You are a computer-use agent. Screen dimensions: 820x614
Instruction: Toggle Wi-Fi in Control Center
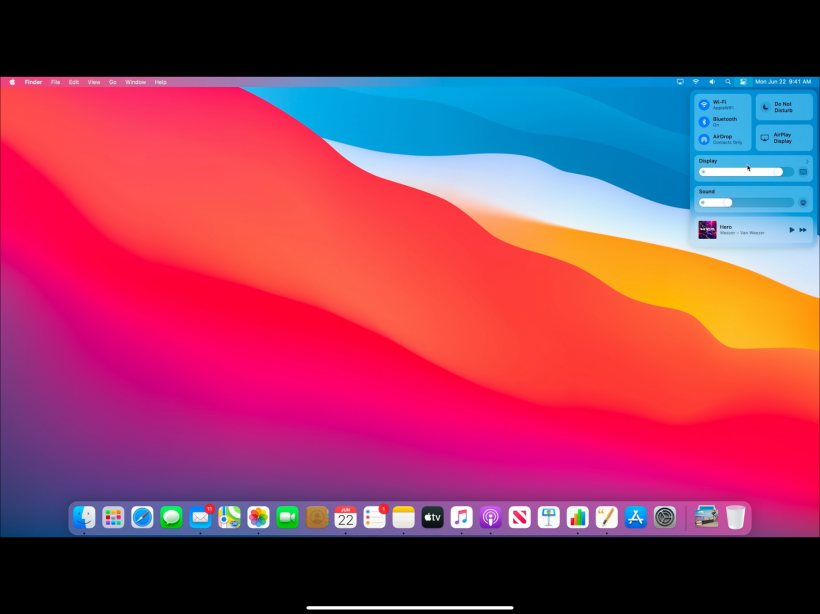[704, 105]
